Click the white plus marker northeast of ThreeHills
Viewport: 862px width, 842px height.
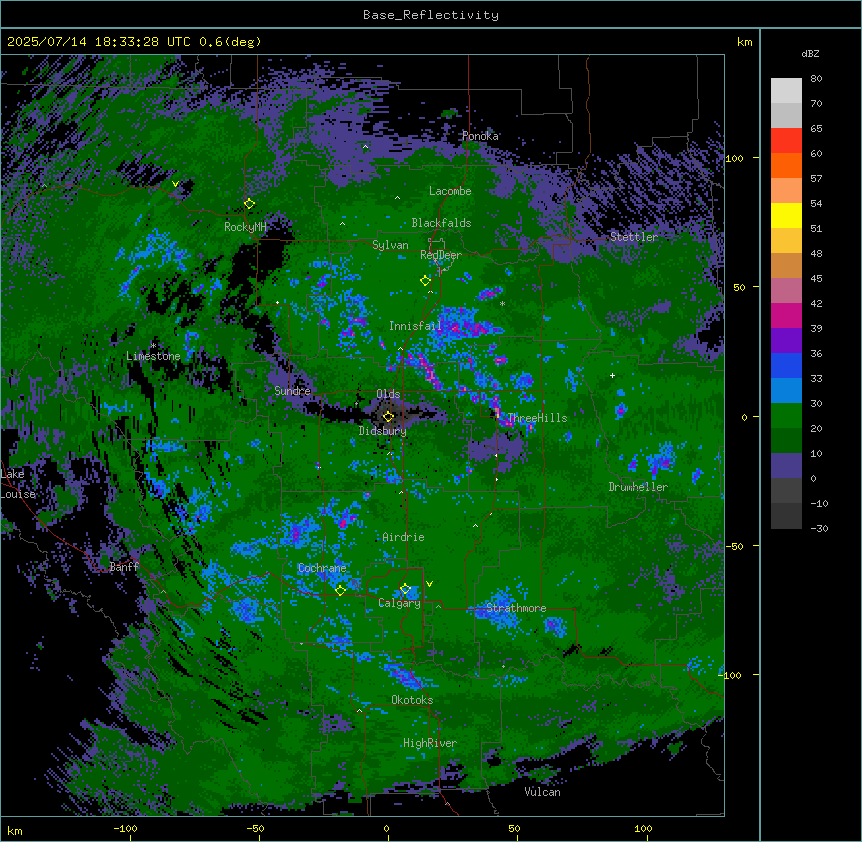tap(612, 375)
